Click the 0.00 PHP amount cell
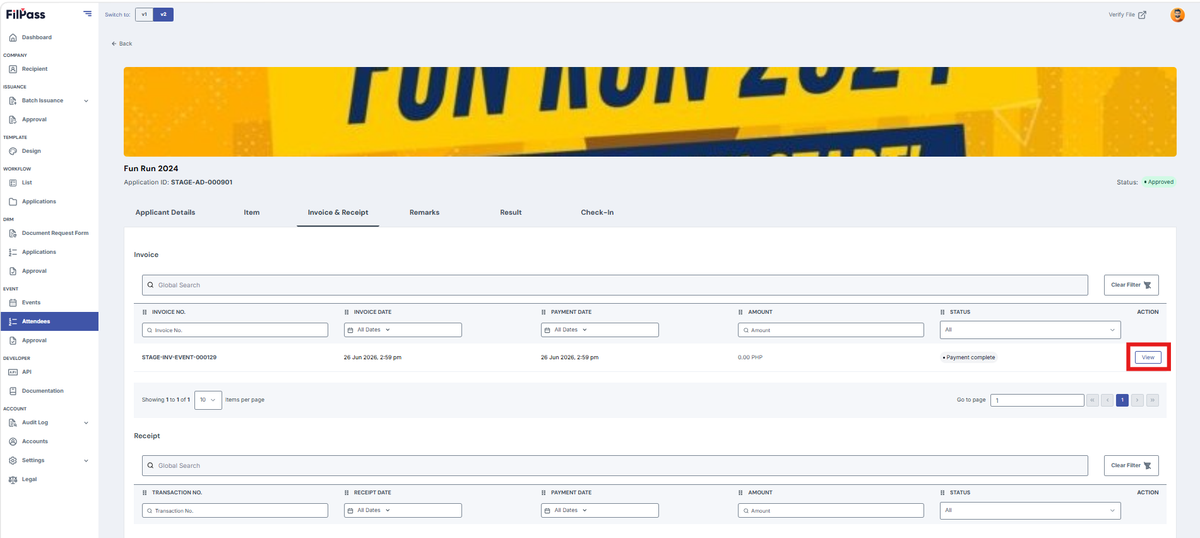1200x538 pixels. pyautogui.click(x=750, y=357)
